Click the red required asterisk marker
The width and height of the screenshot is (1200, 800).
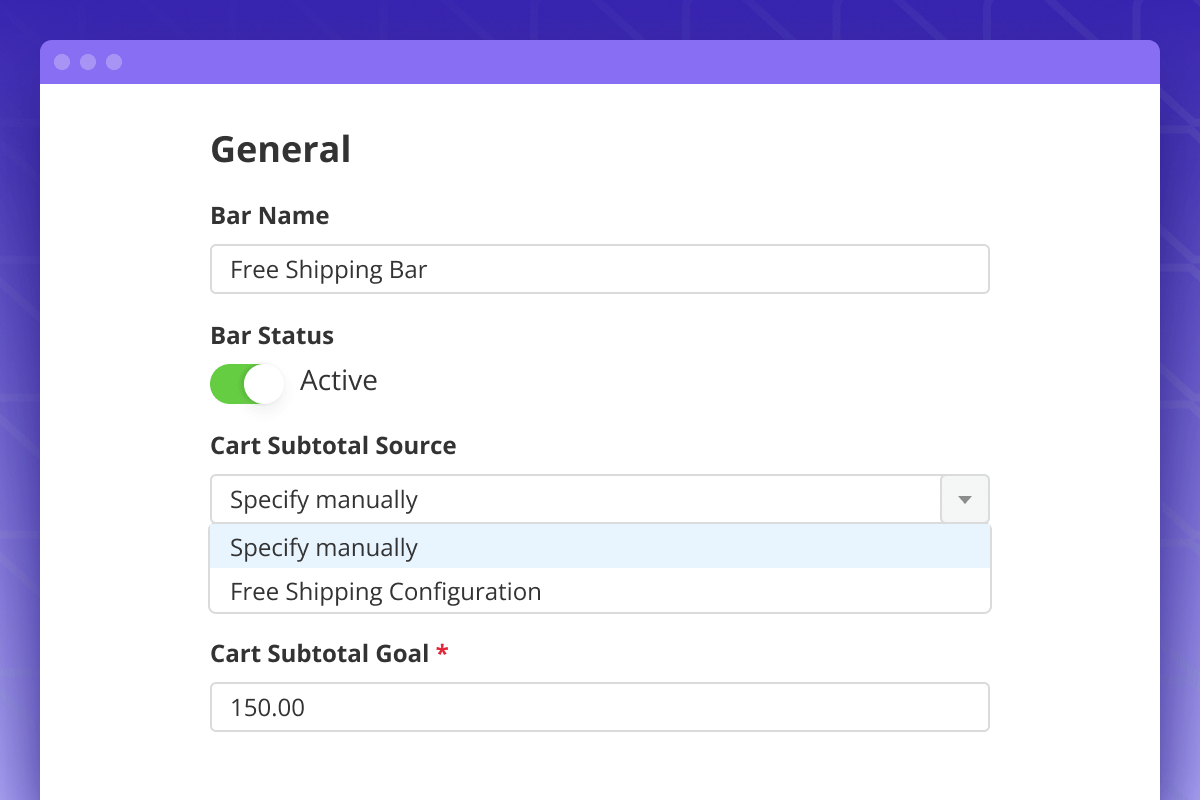point(442,651)
